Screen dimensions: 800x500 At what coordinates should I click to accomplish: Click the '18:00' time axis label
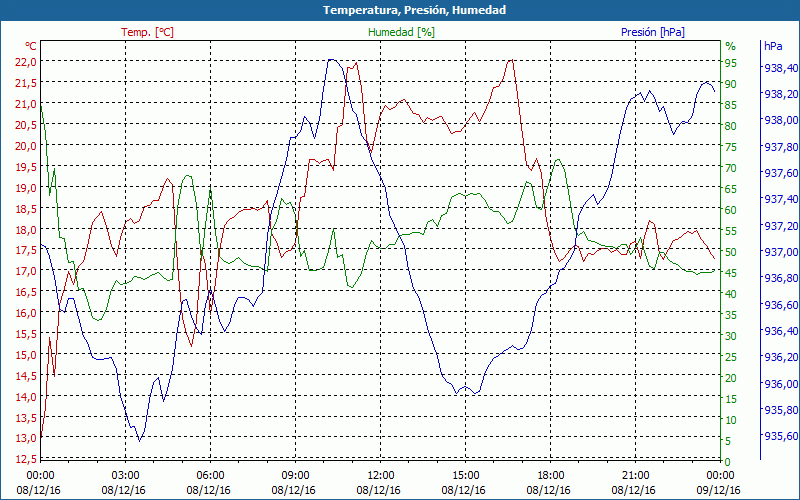pos(551,476)
